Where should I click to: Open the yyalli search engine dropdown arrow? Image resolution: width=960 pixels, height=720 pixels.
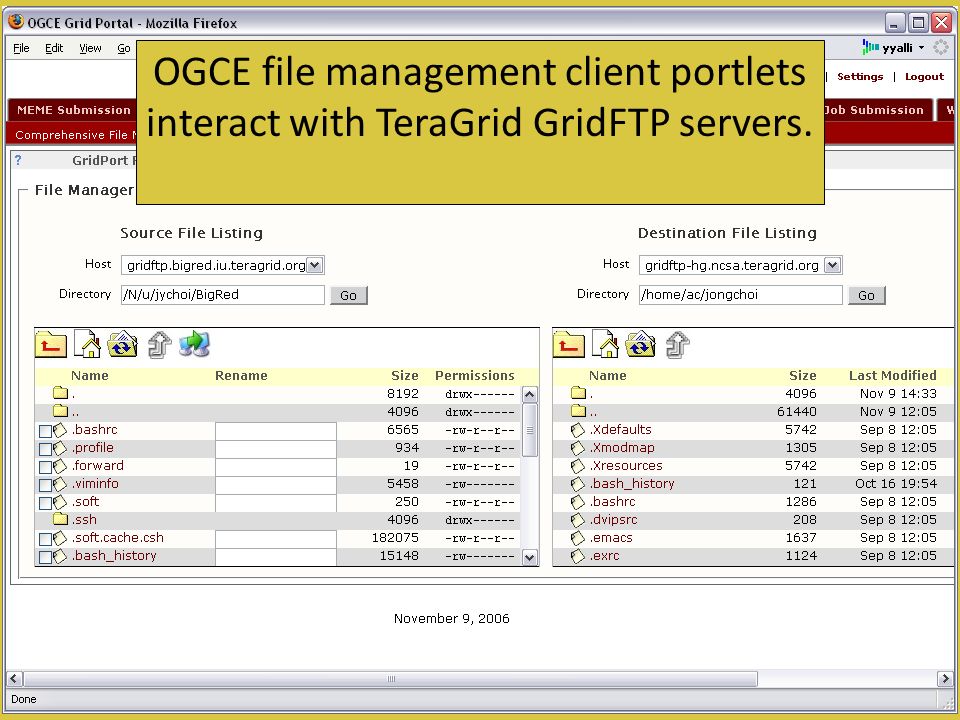pyautogui.click(x=921, y=48)
